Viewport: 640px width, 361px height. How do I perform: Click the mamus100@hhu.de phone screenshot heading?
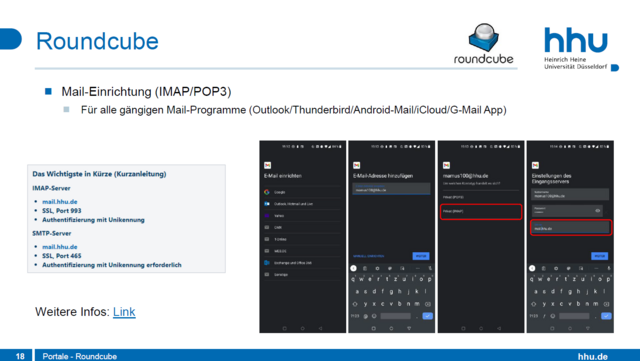pyautogui.click(x=465, y=176)
